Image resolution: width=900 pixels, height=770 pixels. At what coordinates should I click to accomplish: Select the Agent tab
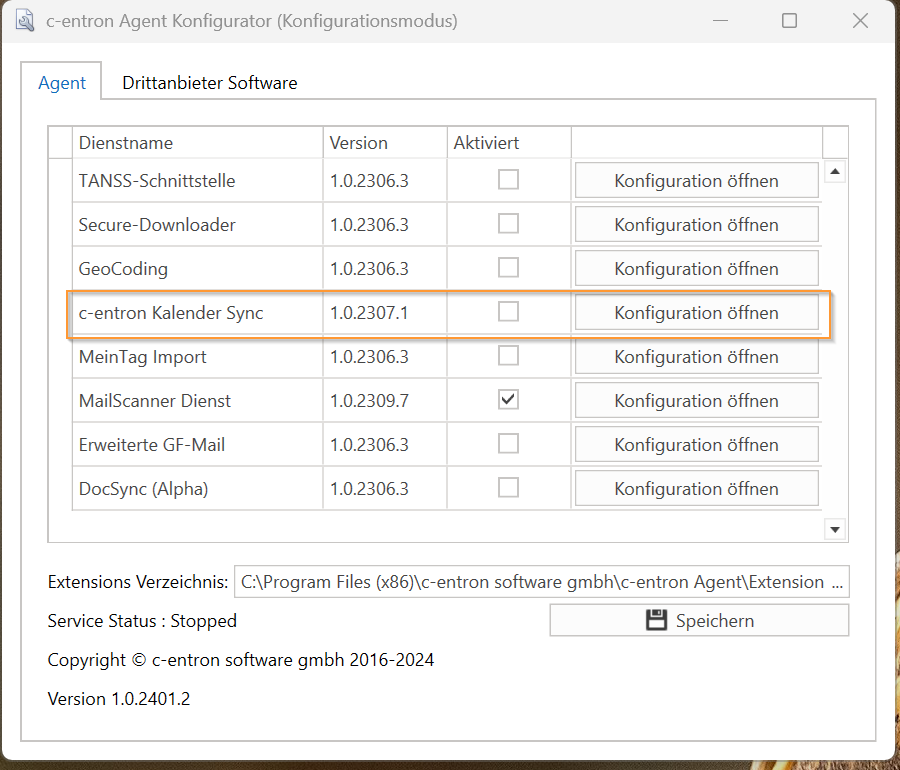[62, 83]
